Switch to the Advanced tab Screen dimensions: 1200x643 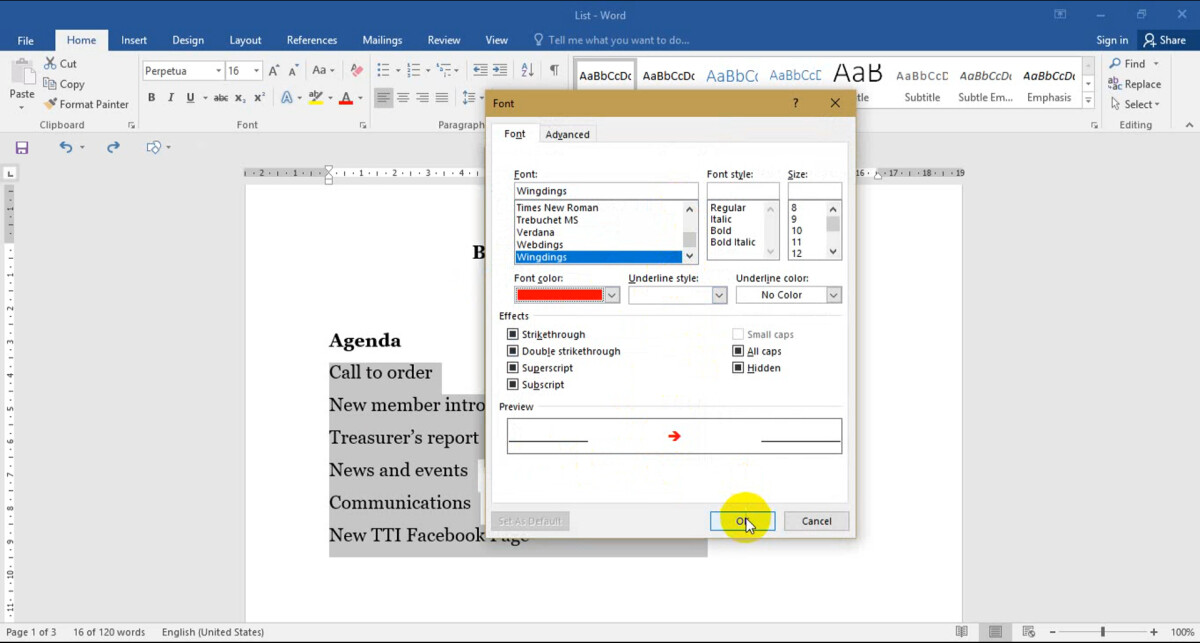point(567,134)
